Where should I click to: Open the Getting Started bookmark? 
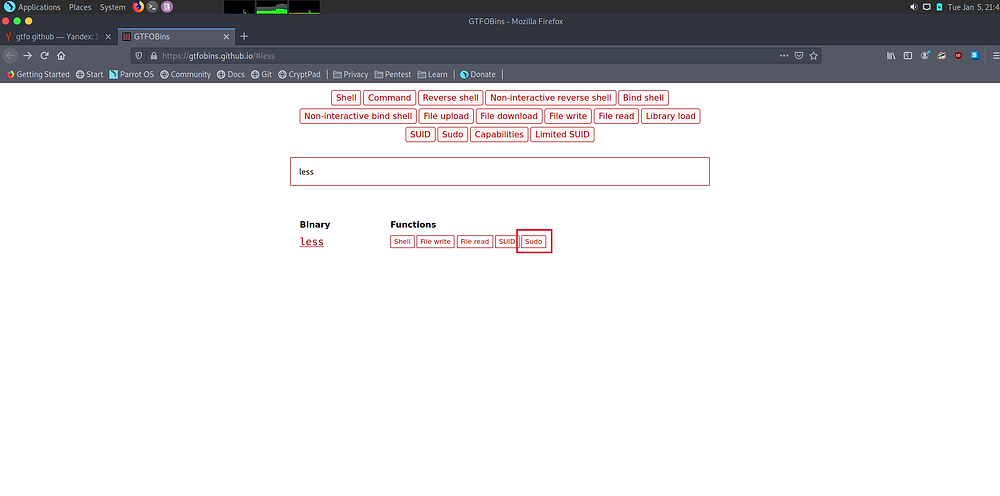(38, 75)
